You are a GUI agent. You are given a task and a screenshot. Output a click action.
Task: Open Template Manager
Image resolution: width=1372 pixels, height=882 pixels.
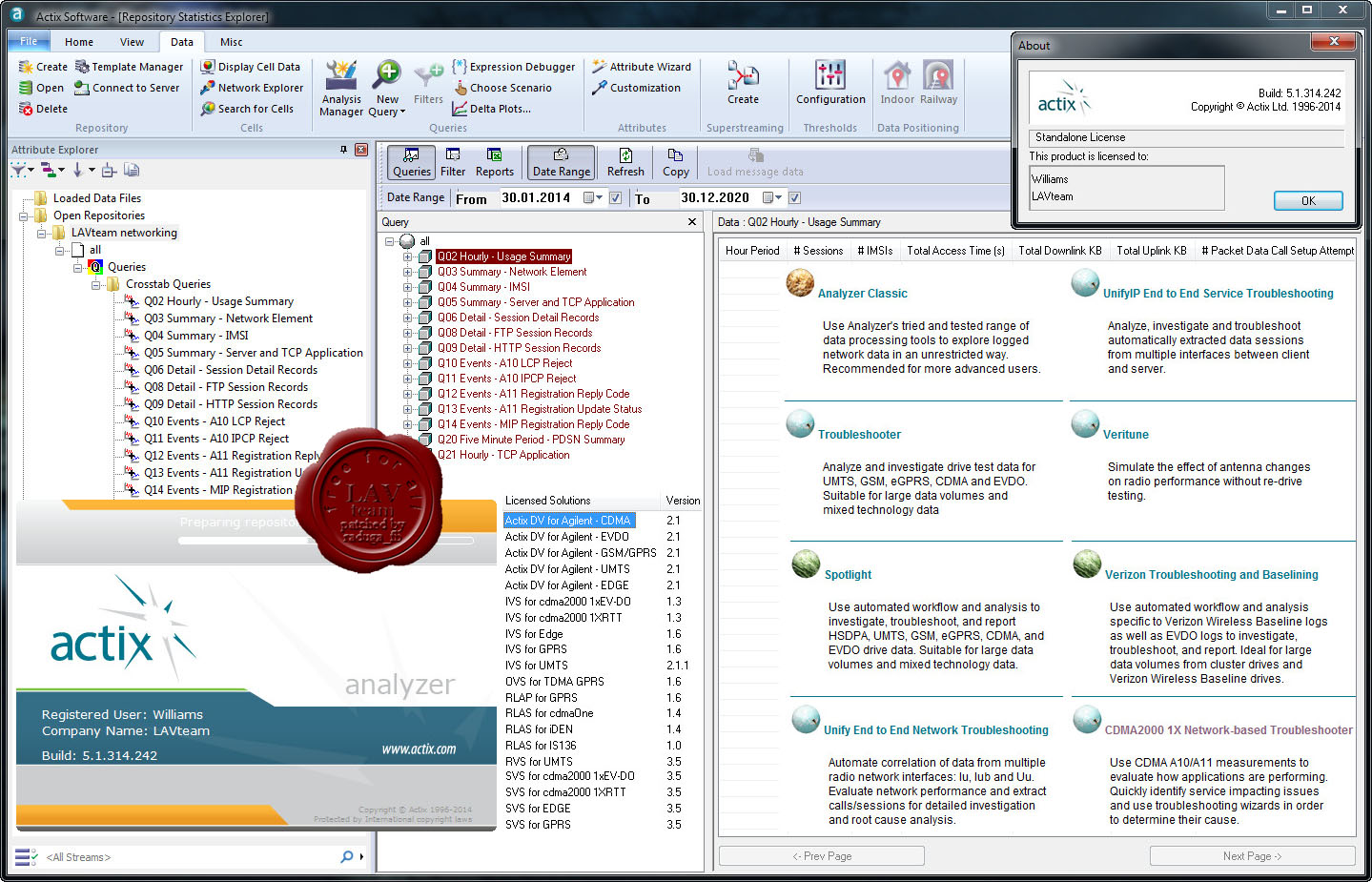pyautogui.click(x=130, y=67)
